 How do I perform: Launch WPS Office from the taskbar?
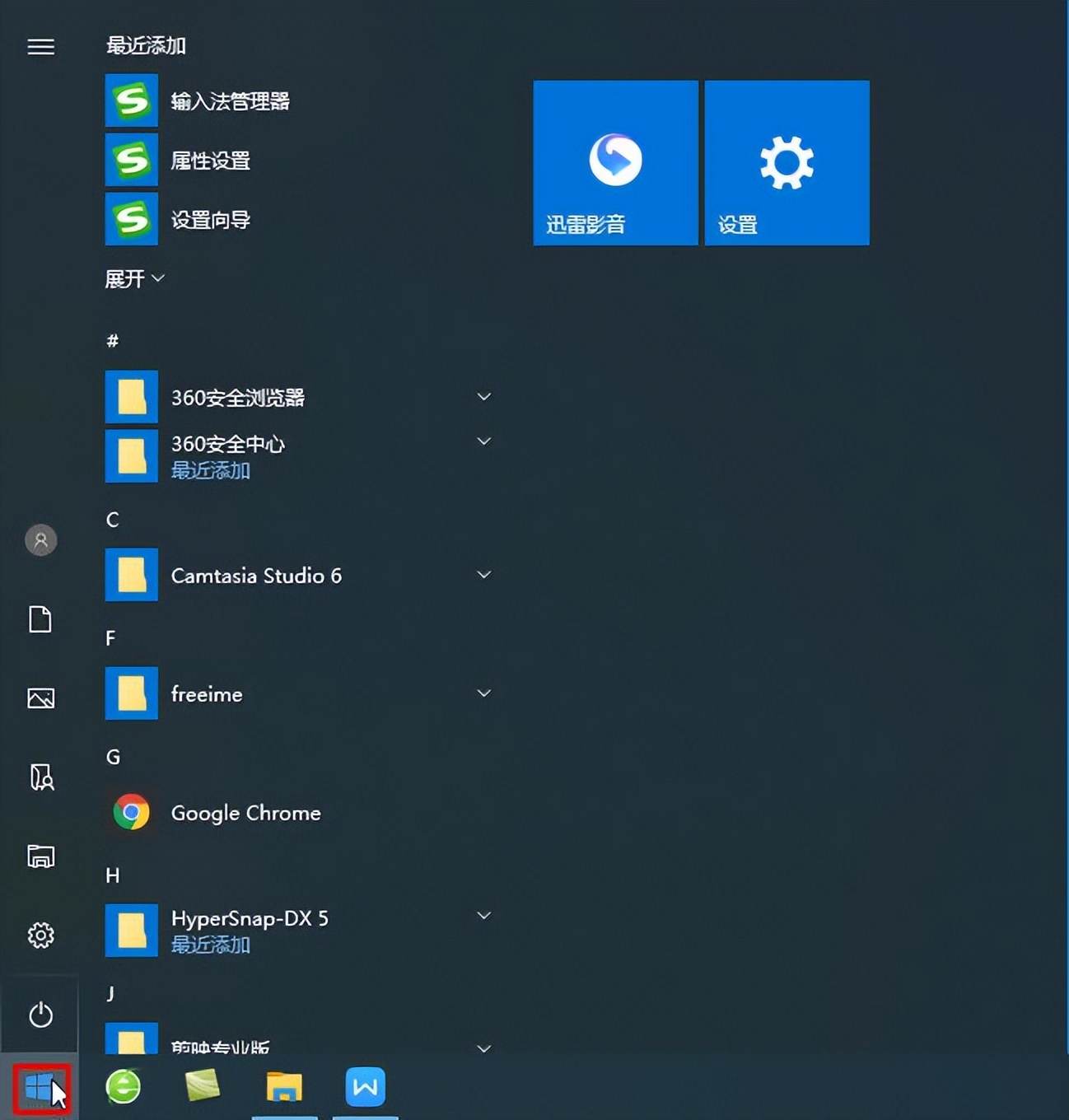pyautogui.click(x=365, y=1085)
